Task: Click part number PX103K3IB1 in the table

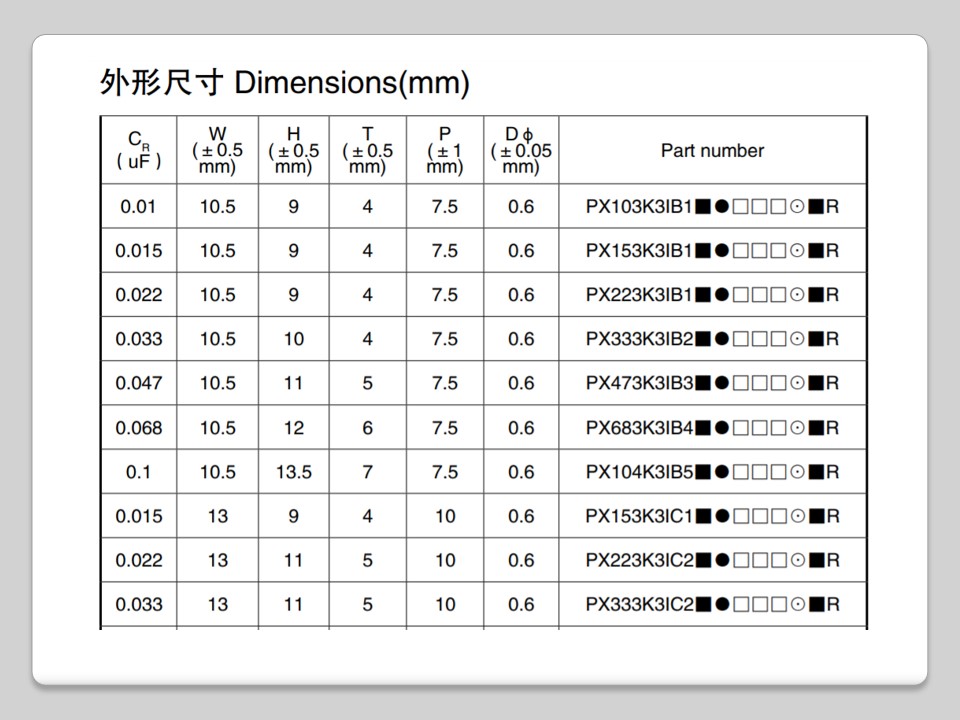Action: (x=712, y=207)
